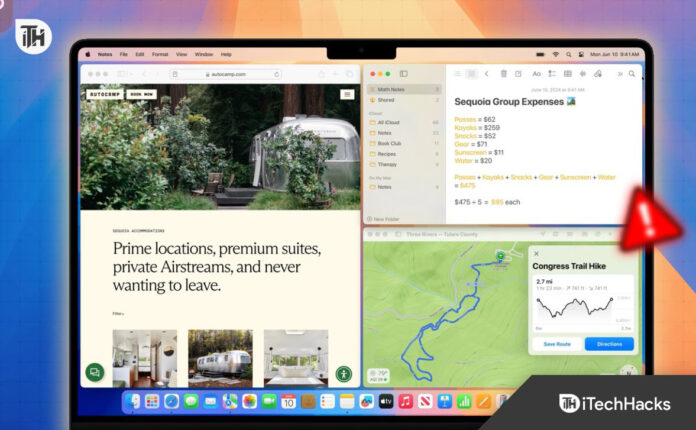The image size is (696, 430).
Task: Open the Music app in the Dock
Action: [x=406, y=401]
